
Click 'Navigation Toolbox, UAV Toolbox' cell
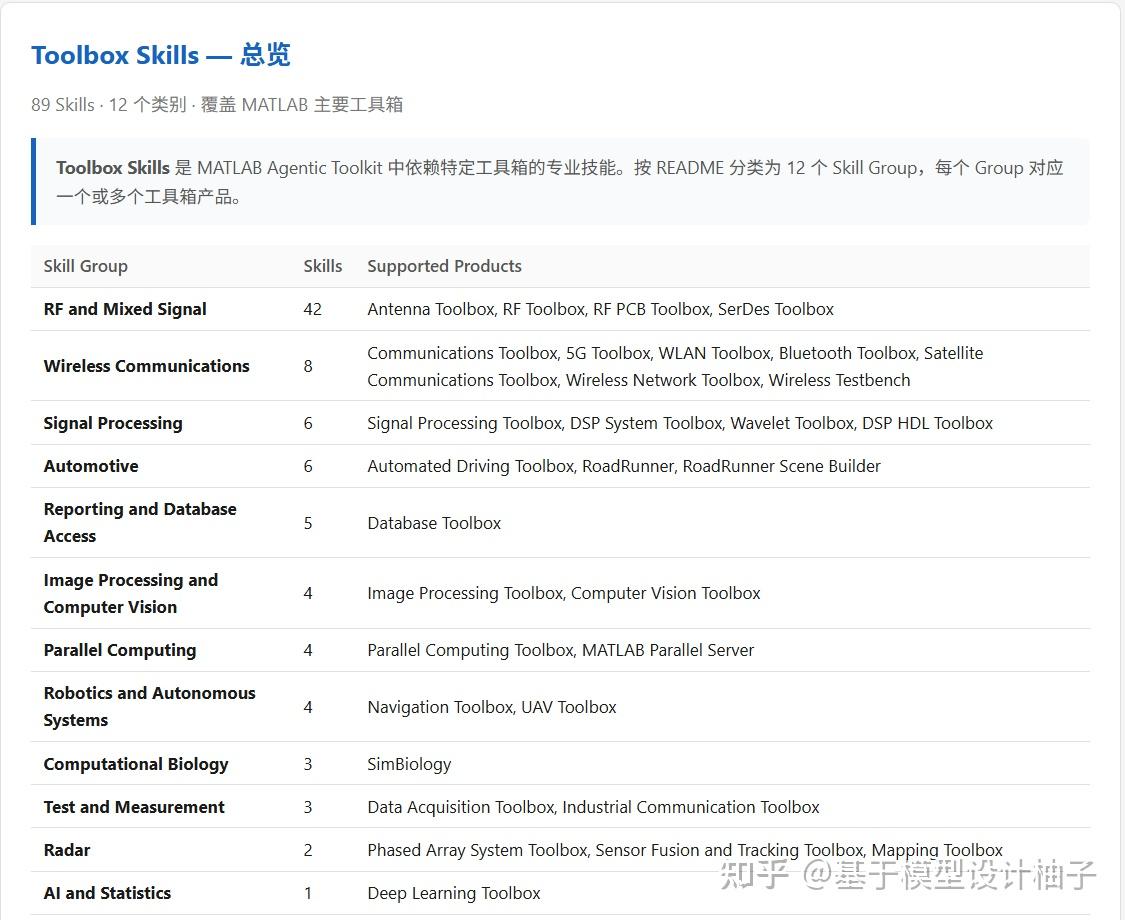pyautogui.click(x=491, y=708)
